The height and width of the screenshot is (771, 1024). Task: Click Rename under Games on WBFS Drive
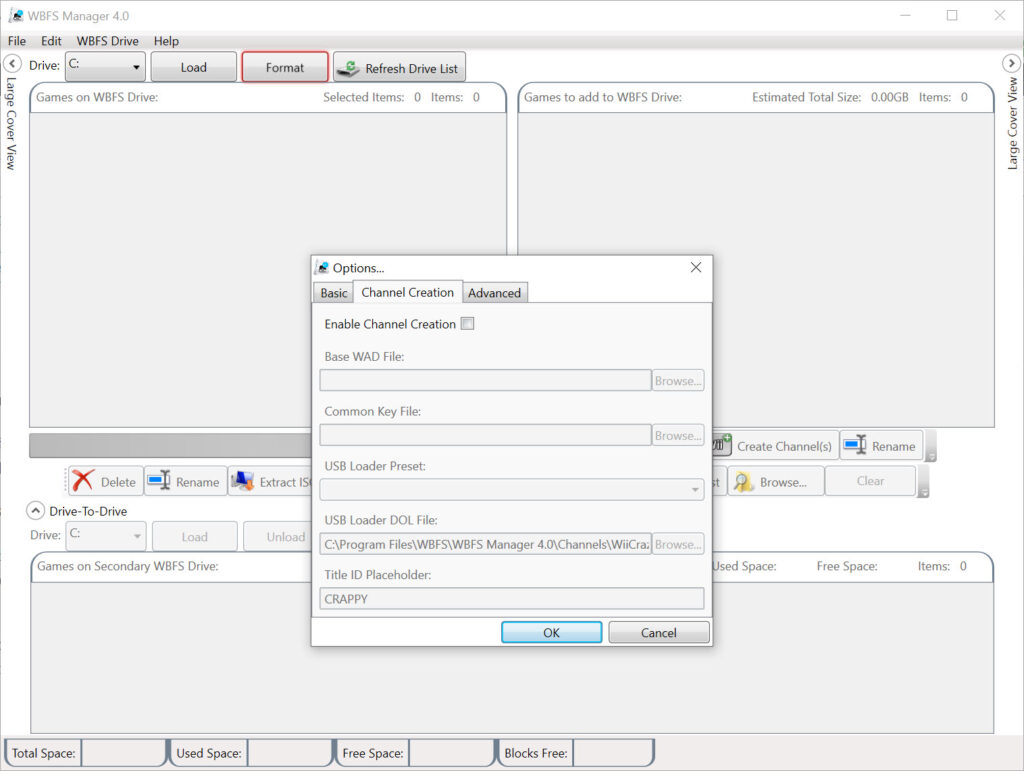[185, 482]
